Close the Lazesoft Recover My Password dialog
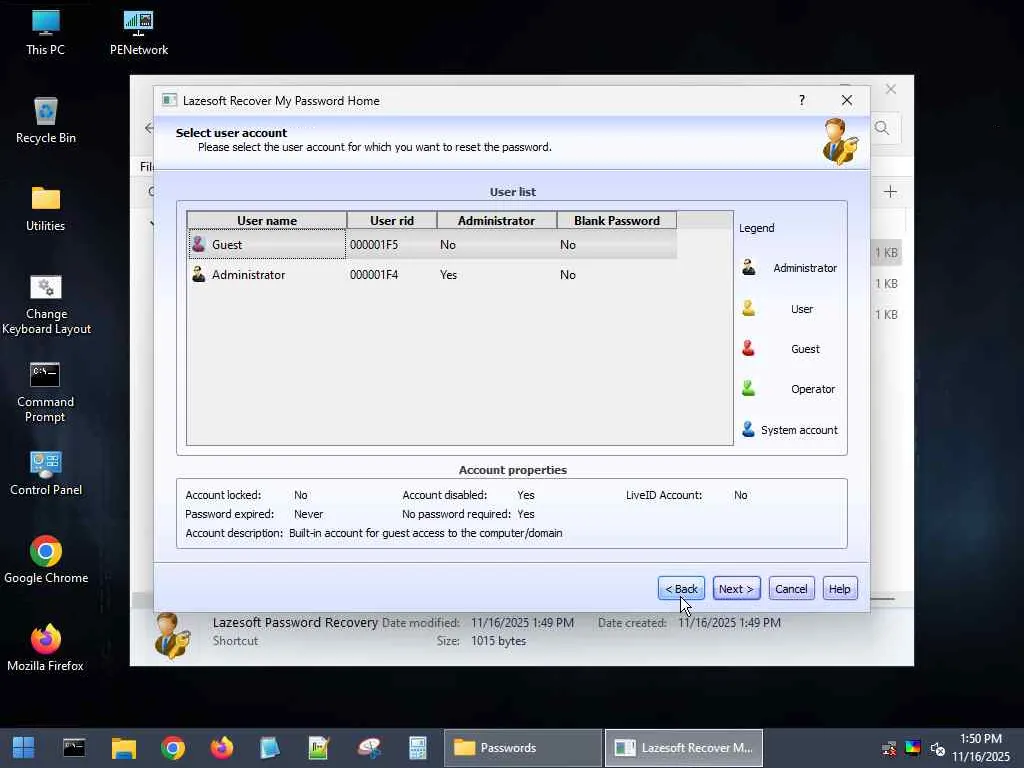1024x768 pixels. pos(846,100)
